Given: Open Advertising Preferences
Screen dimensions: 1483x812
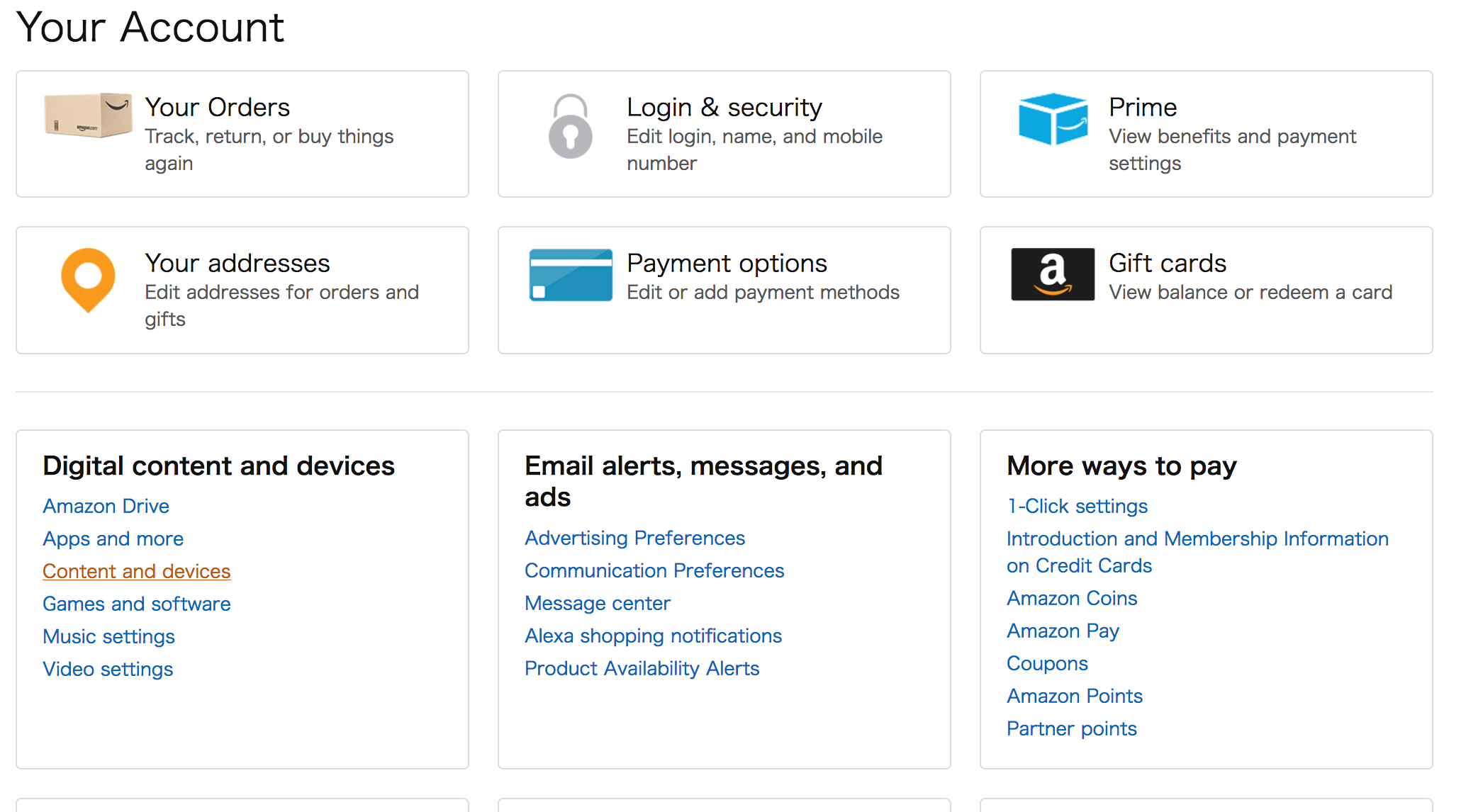Looking at the screenshot, I should point(634,538).
